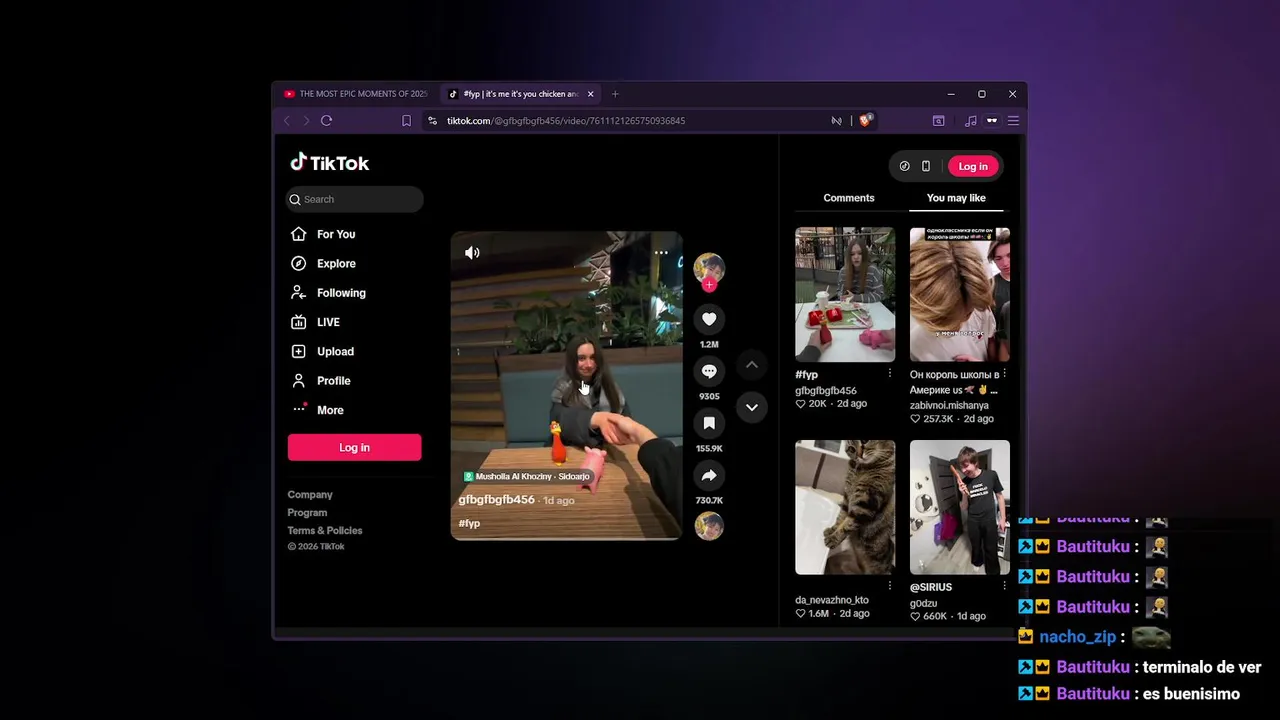Click the #fyp hashtag on video
The width and height of the screenshot is (1280, 720).
pyautogui.click(x=469, y=523)
